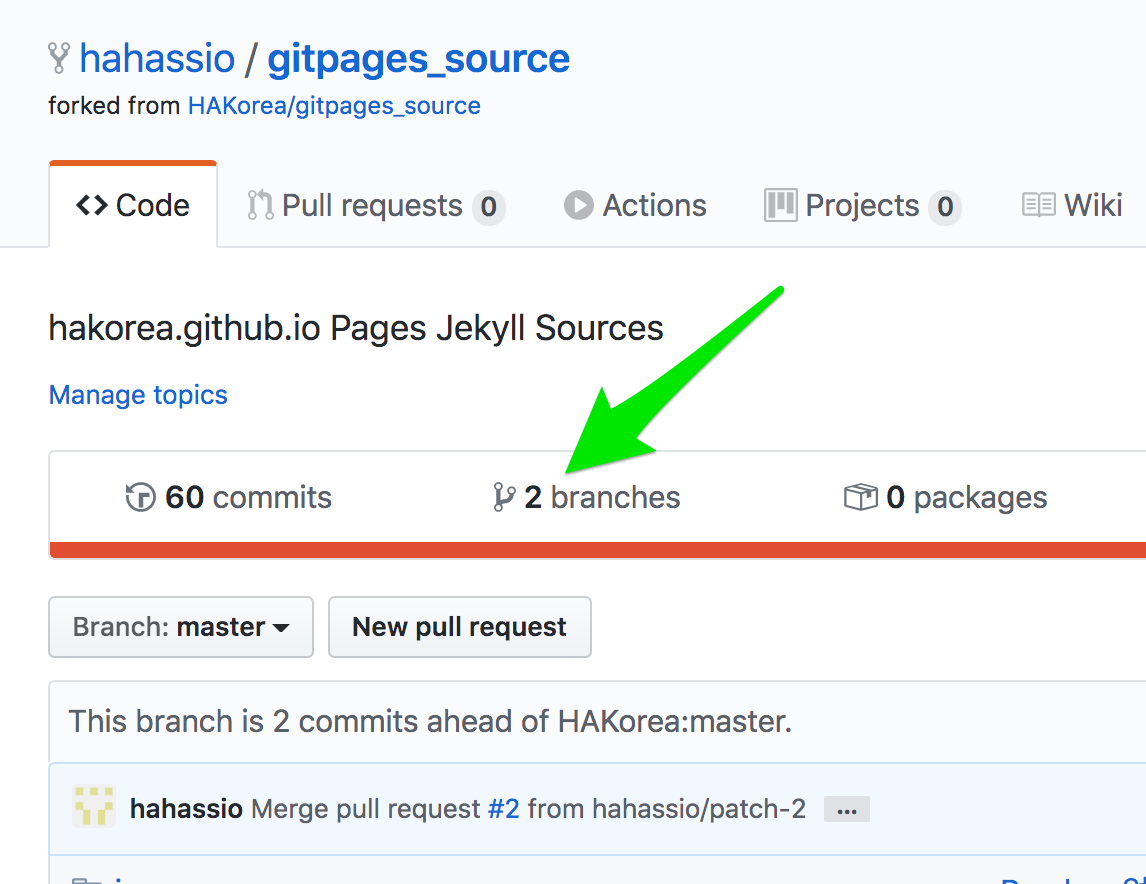This screenshot has width=1146, height=884.
Task: Click the branch icon next to 2 branches
Action: click(x=504, y=498)
